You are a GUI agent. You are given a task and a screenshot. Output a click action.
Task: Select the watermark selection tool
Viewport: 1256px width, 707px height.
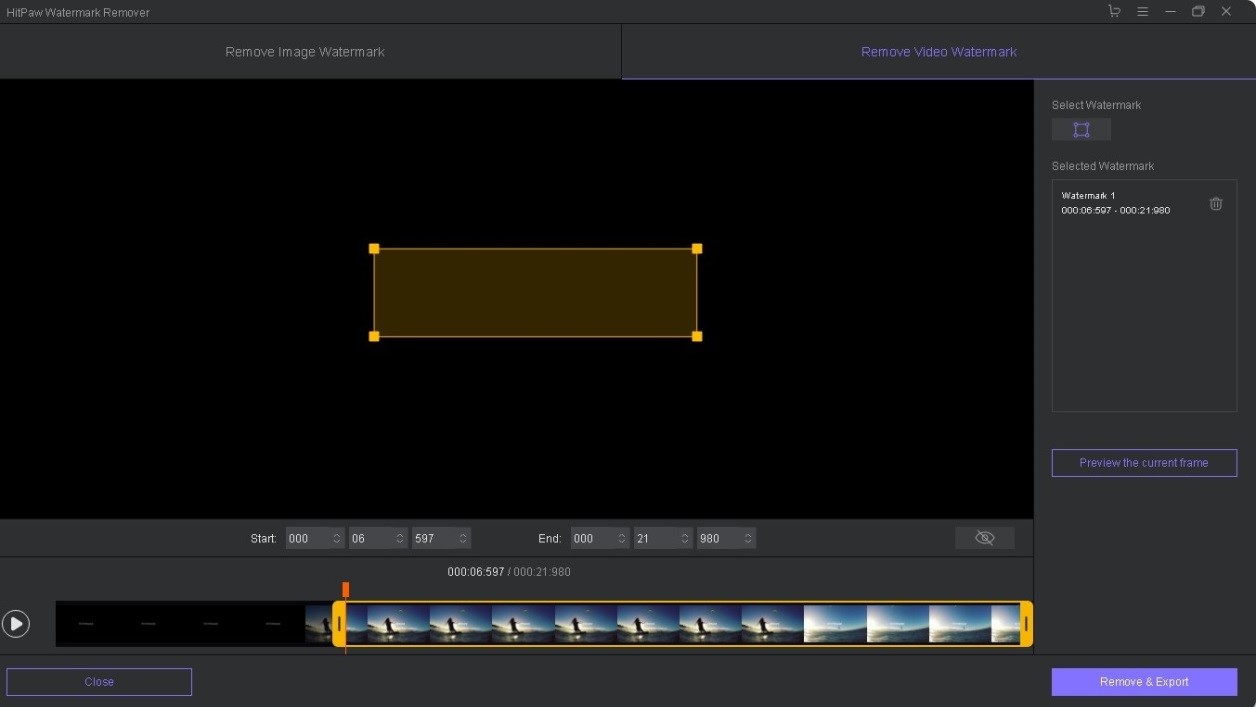pos(1081,129)
